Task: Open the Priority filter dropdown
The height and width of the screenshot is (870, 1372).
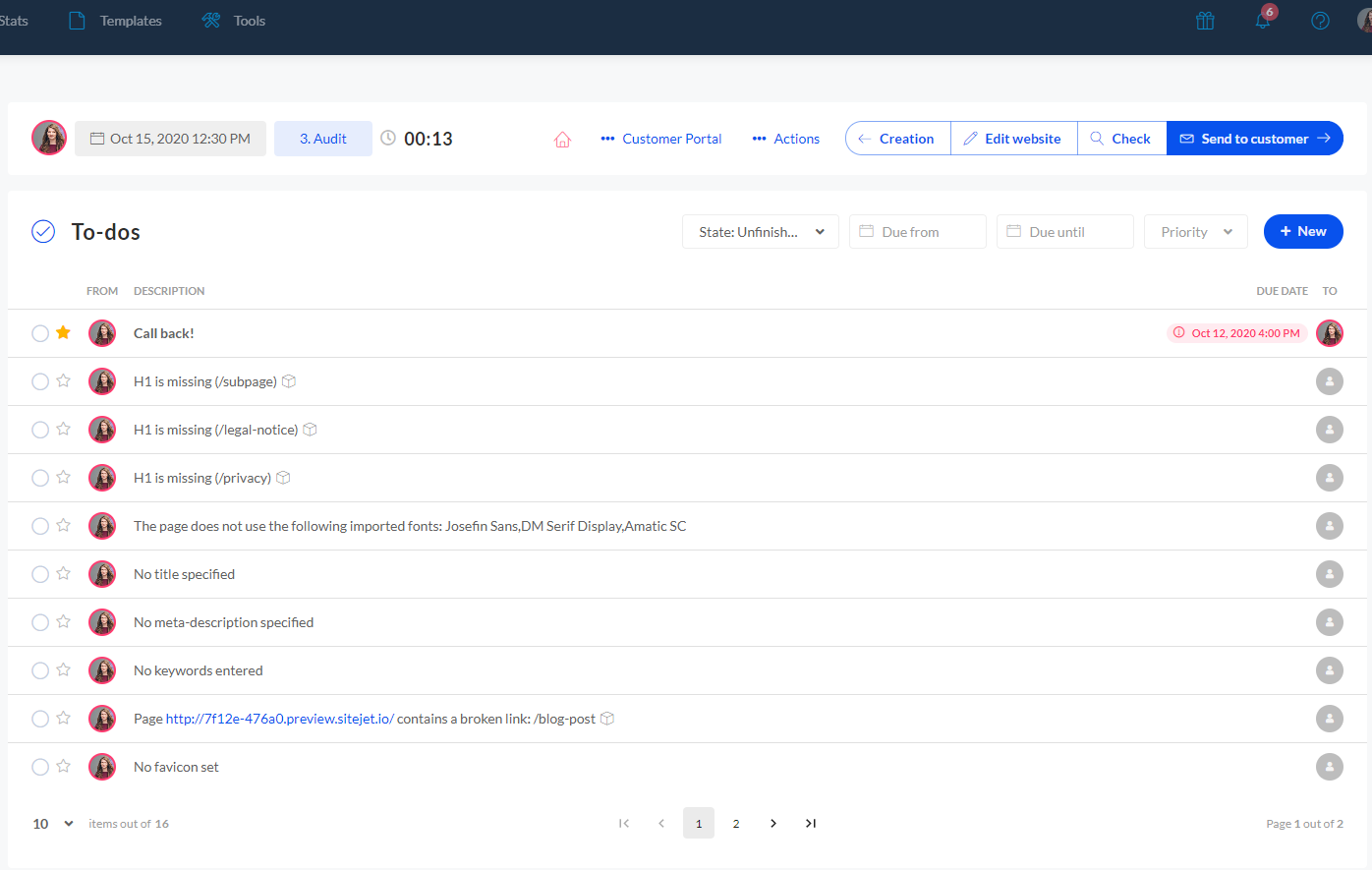Action: (1195, 232)
